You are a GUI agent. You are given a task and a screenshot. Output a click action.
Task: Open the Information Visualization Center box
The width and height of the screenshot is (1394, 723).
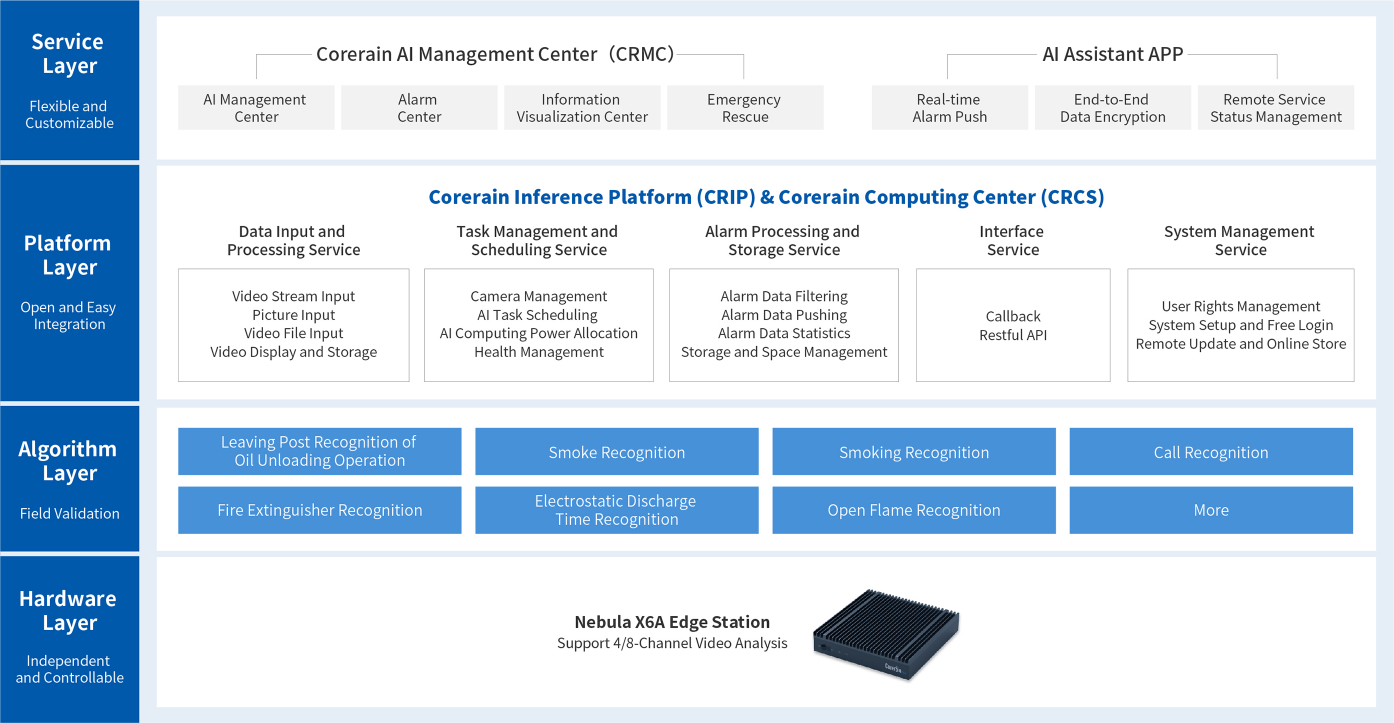582,108
